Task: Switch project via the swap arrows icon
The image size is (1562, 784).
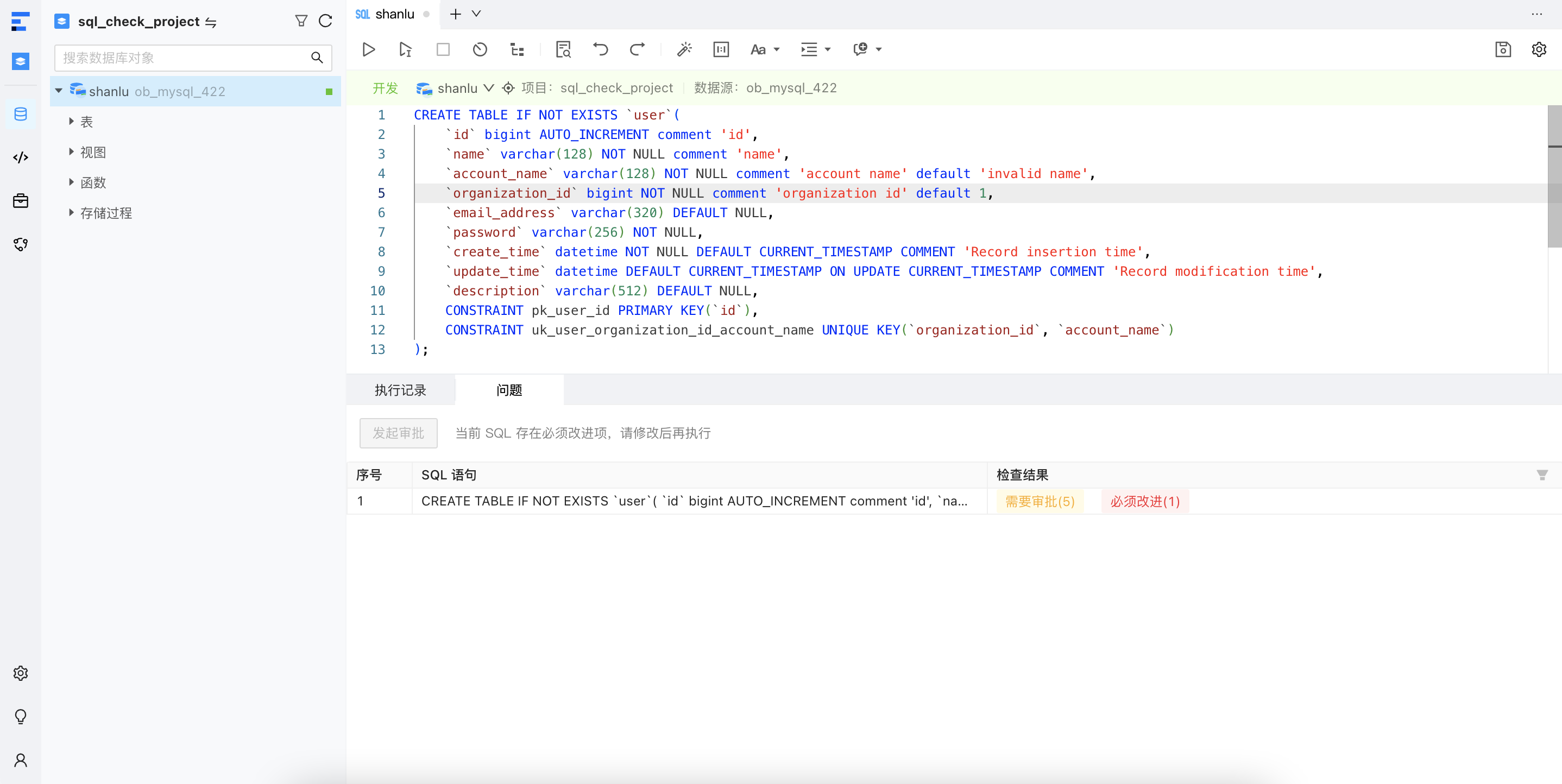Action: click(210, 22)
